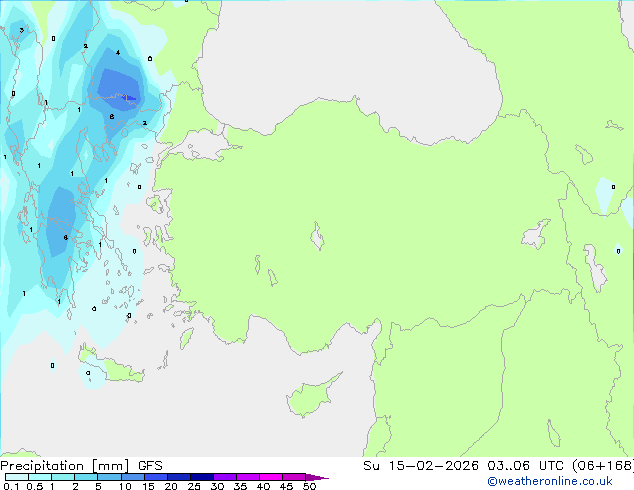Viewport: 634px width, 490px height.
Task: Click the 10 to 15 mm legend swatch
Action: click(132, 477)
